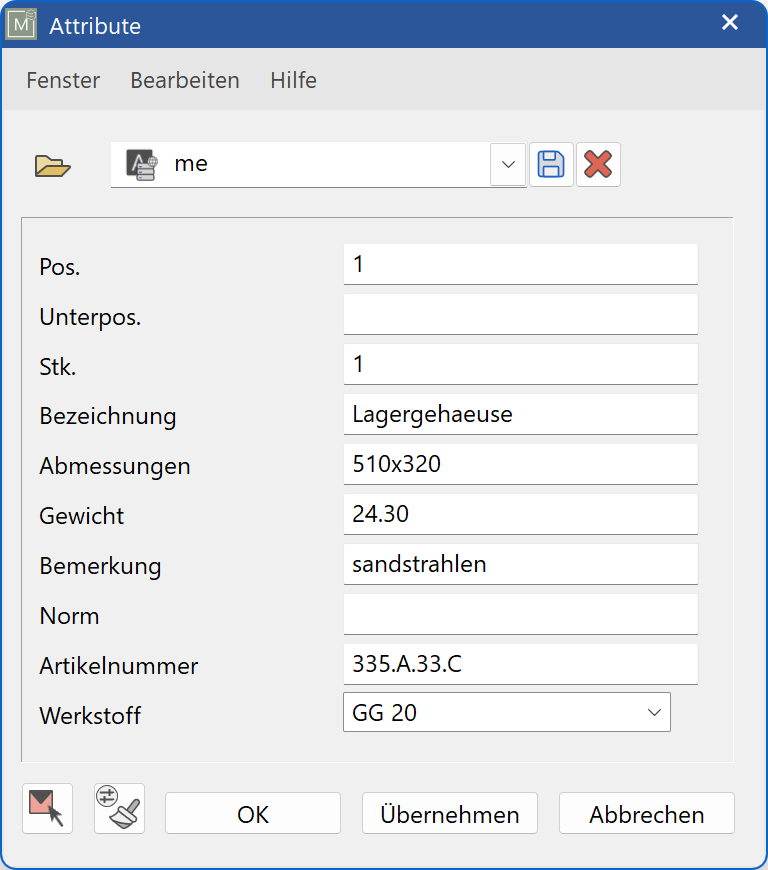
Task: Open the Bearbeiten menu
Action: (184, 80)
